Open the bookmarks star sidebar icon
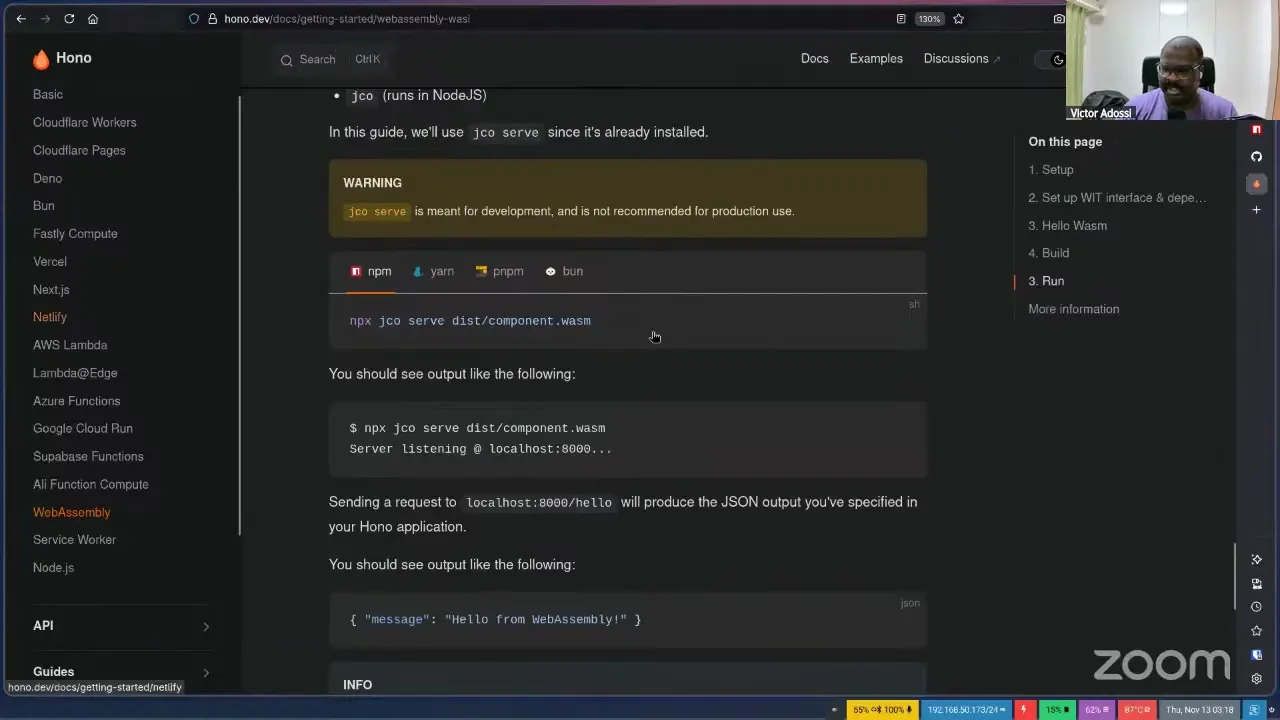This screenshot has height=720, width=1280. point(1257,631)
